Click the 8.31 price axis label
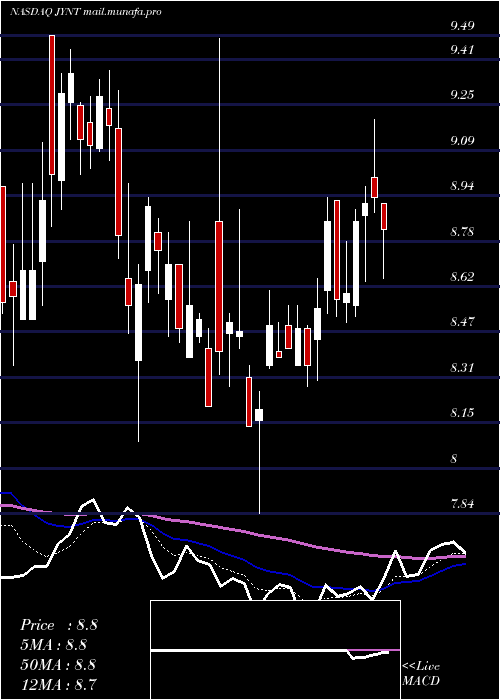Image resolution: width=500 pixels, height=700 pixels. point(462,368)
